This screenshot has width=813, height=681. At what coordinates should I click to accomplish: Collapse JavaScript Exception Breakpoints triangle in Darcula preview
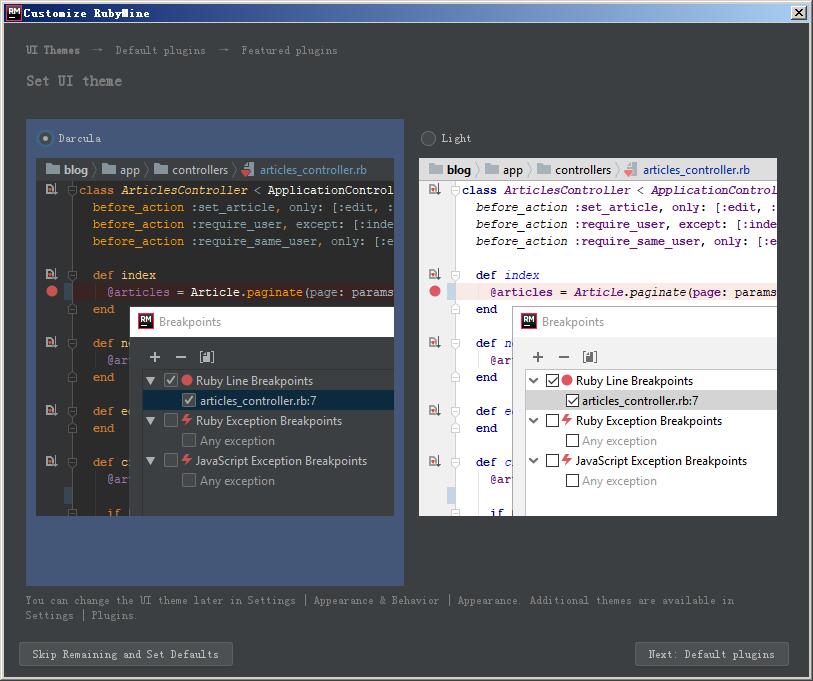tap(150, 461)
